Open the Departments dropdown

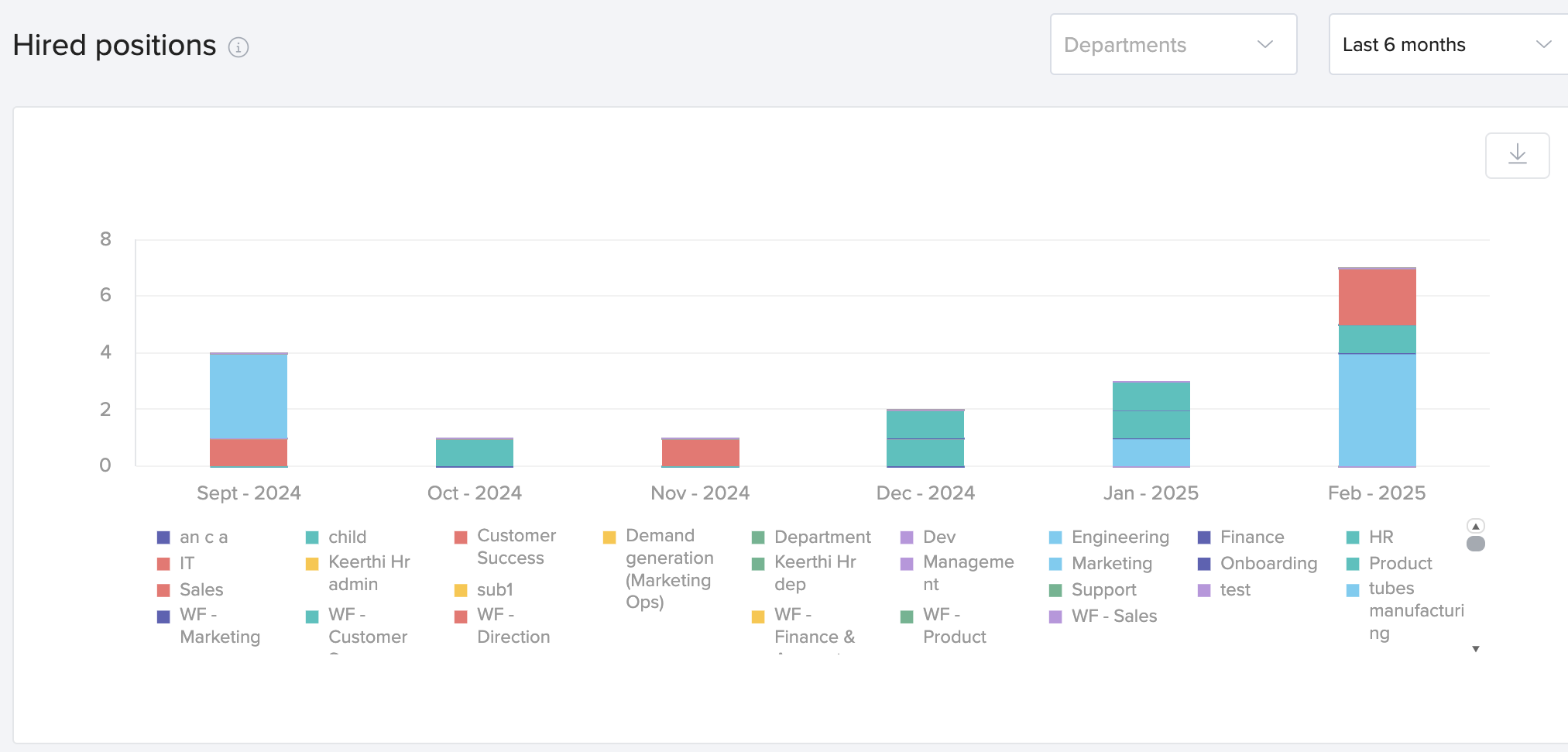point(1172,45)
